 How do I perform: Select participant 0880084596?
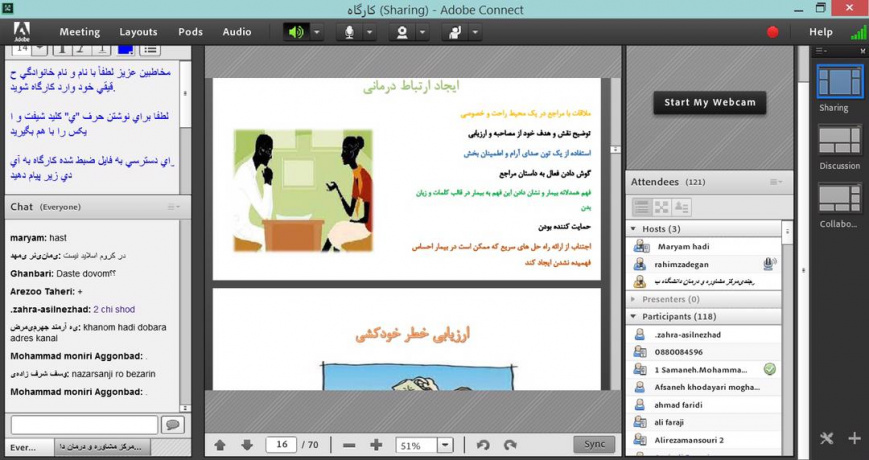click(704, 352)
